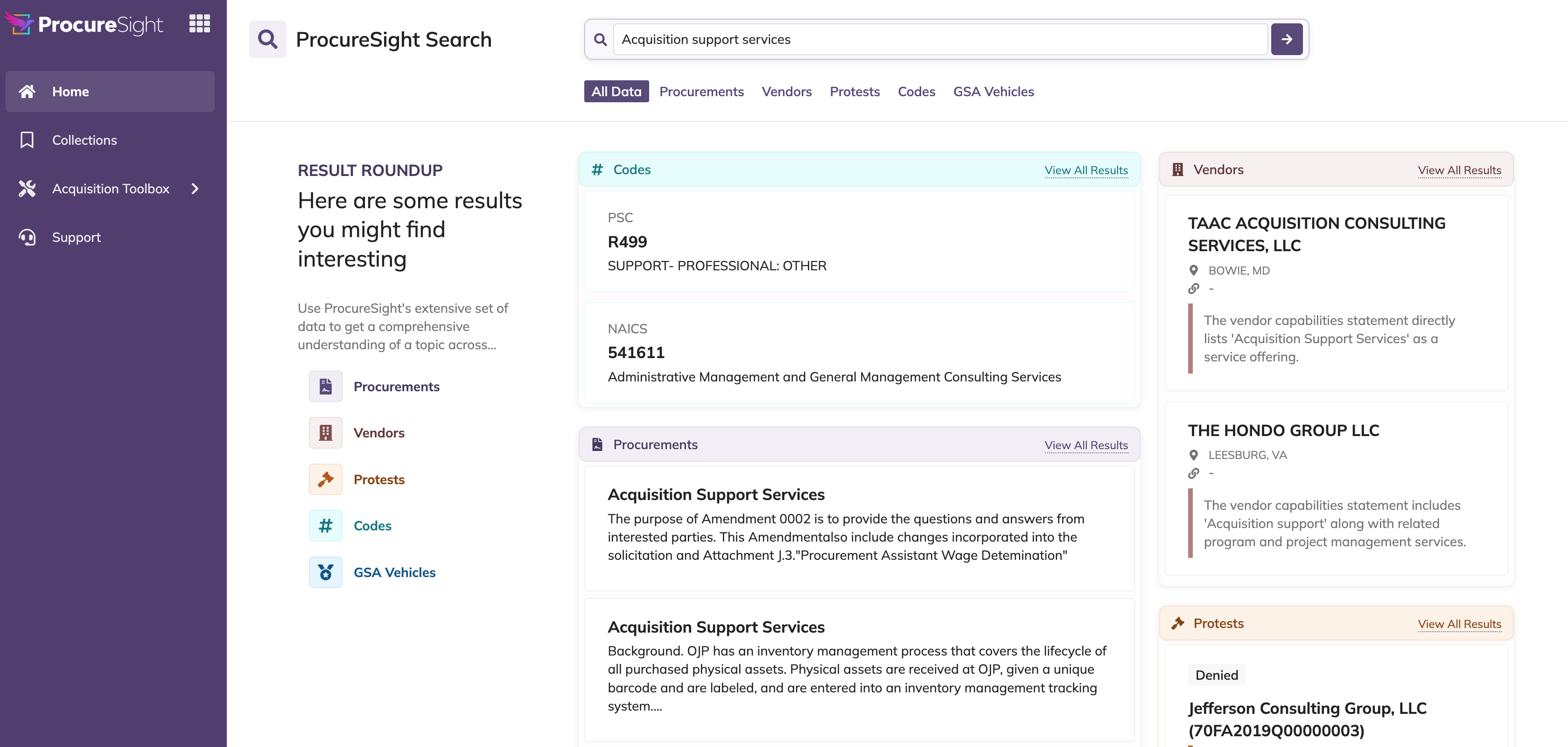
Task: Open Support in the sidebar
Action: 110,238
